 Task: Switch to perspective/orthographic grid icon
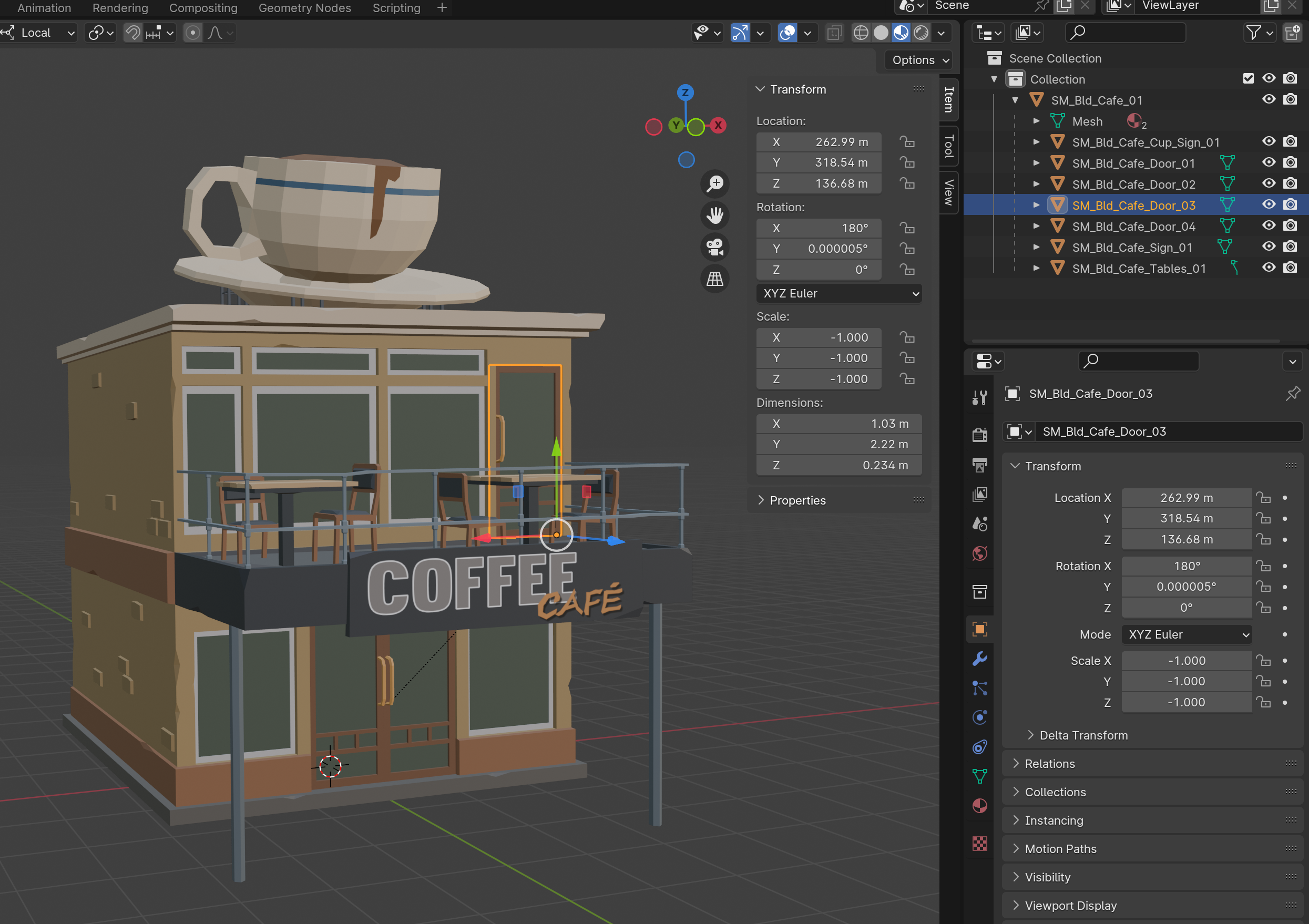pos(714,279)
